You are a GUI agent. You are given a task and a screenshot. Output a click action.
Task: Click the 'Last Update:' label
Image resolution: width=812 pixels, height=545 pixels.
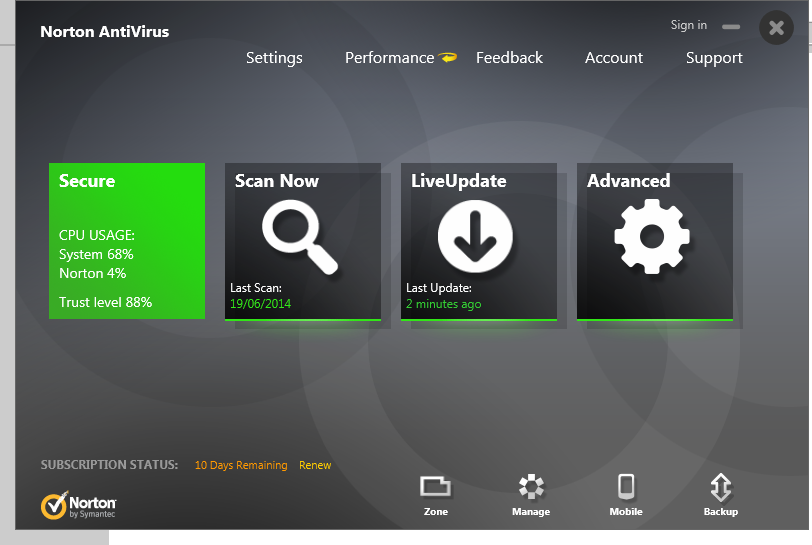click(439, 288)
